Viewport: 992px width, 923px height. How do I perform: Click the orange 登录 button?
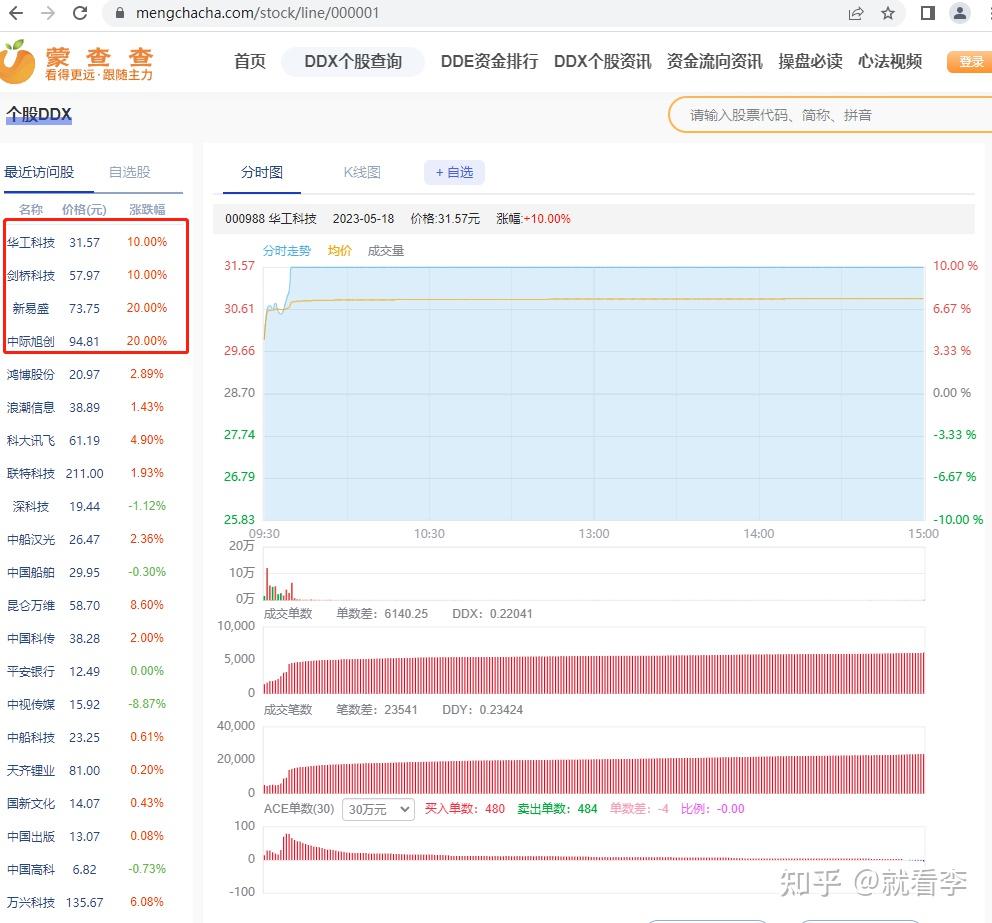click(969, 62)
